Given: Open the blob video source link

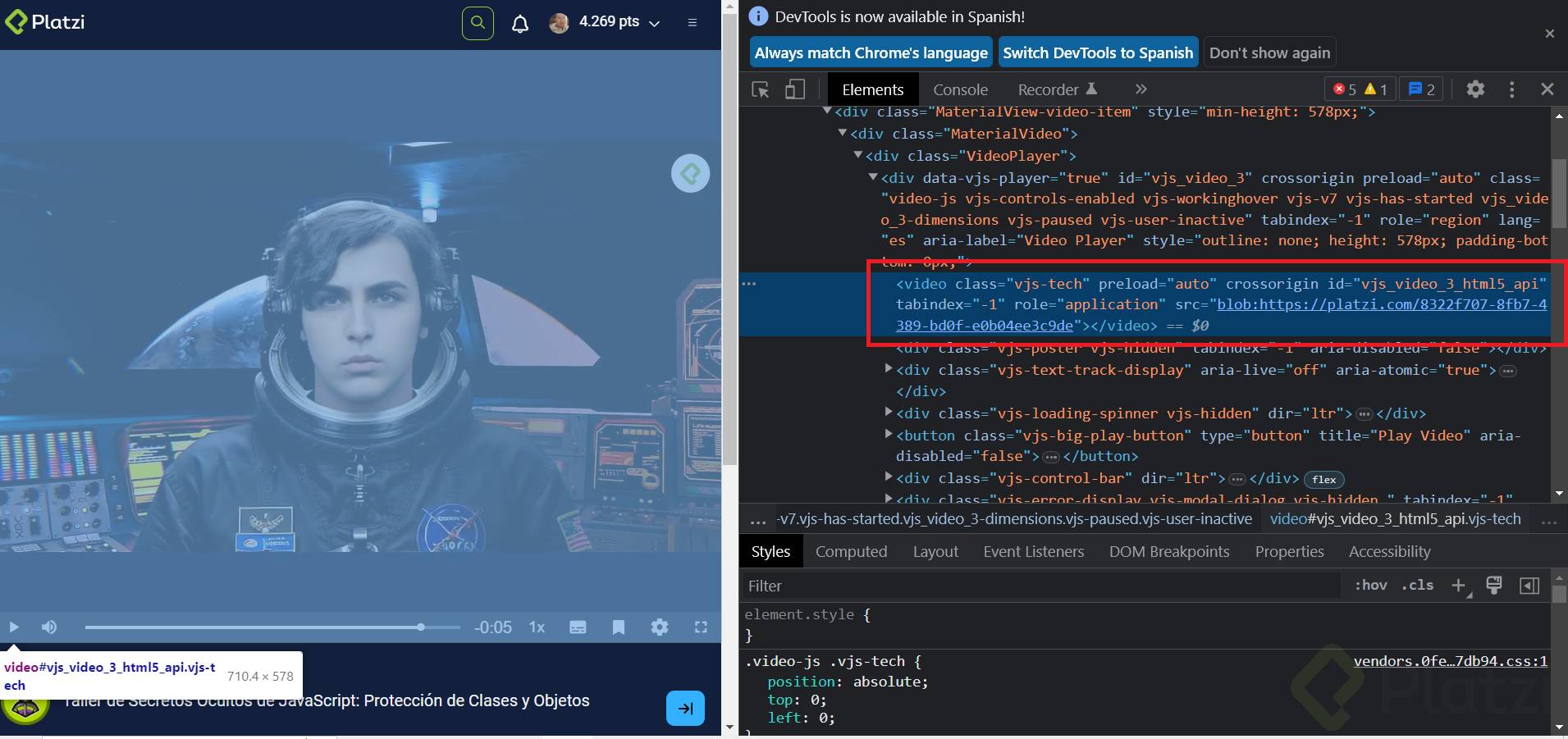Looking at the screenshot, I should 1221,315.
